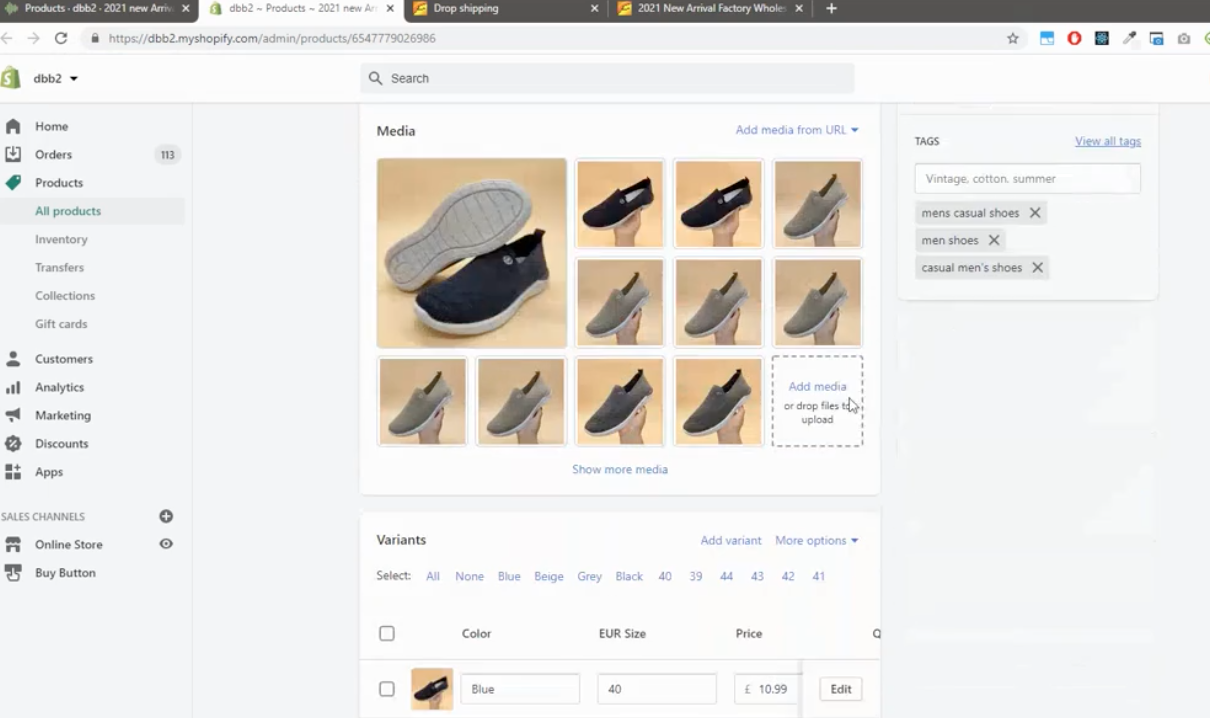
Task: Click the Home icon in sidebar
Action: (x=13, y=126)
